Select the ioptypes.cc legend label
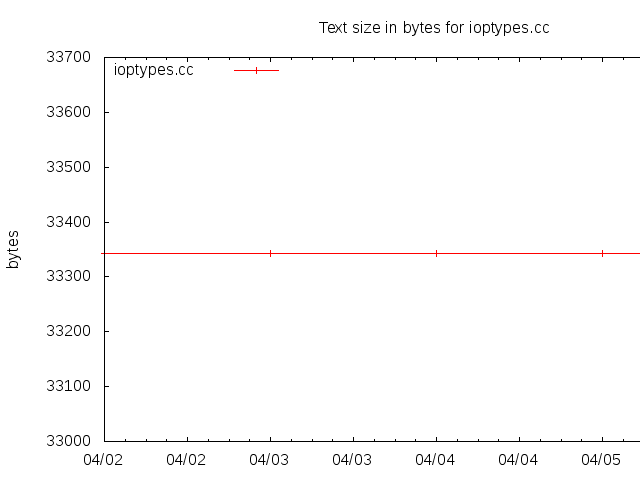The image size is (640, 480). pyautogui.click(x=154, y=70)
